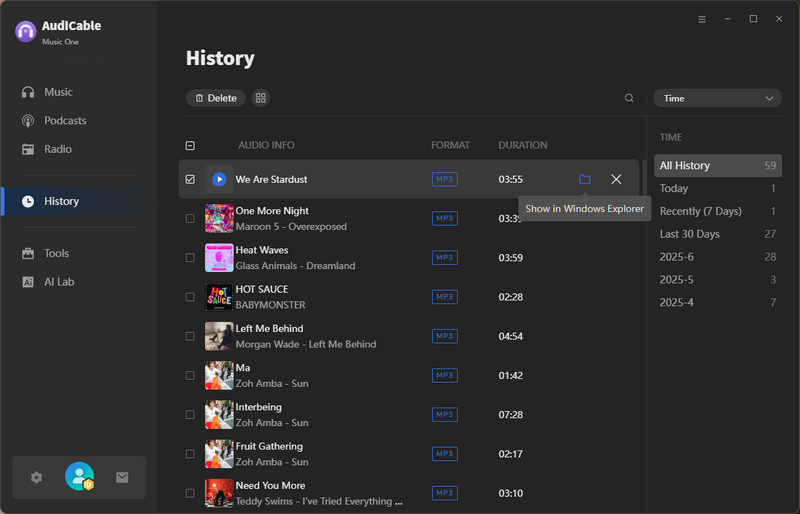The width and height of the screenshot is (800, 514).
Task: Play the We Are Stardust track
Action: point(219,179)
